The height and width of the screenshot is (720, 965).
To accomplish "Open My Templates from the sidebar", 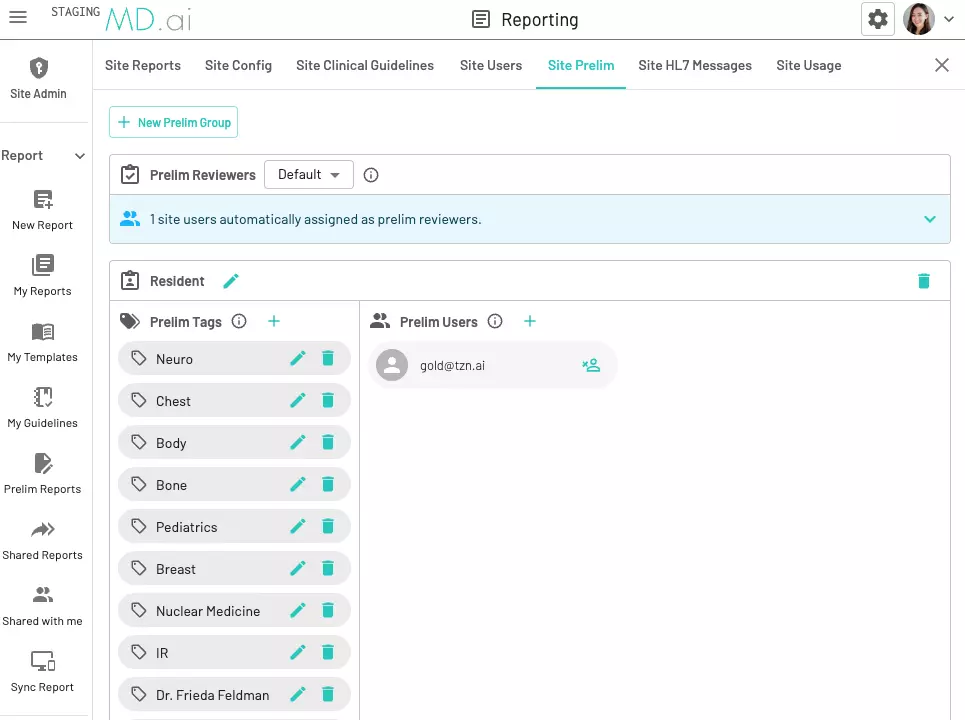I will 42,332.
